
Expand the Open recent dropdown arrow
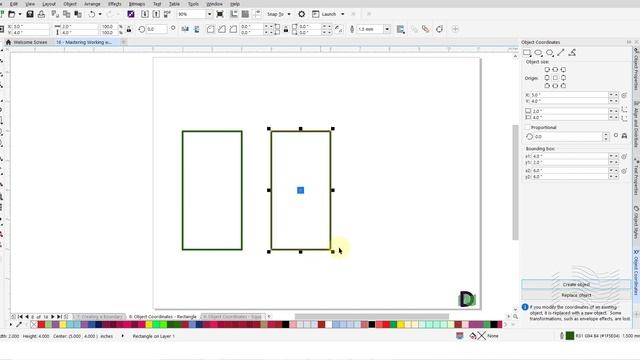(20, 14)
